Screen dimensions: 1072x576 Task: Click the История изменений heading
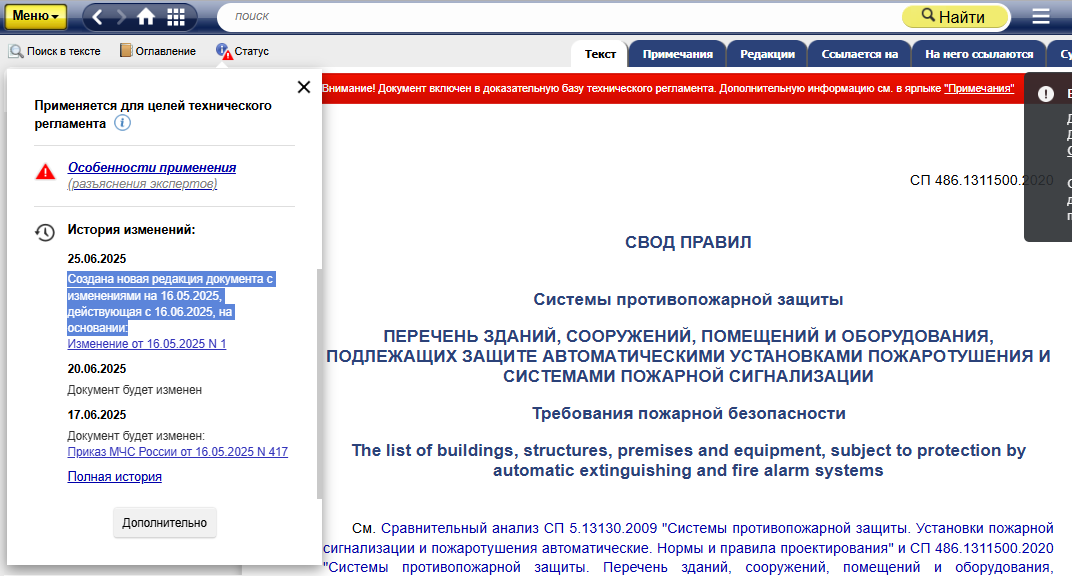point(131,230)
